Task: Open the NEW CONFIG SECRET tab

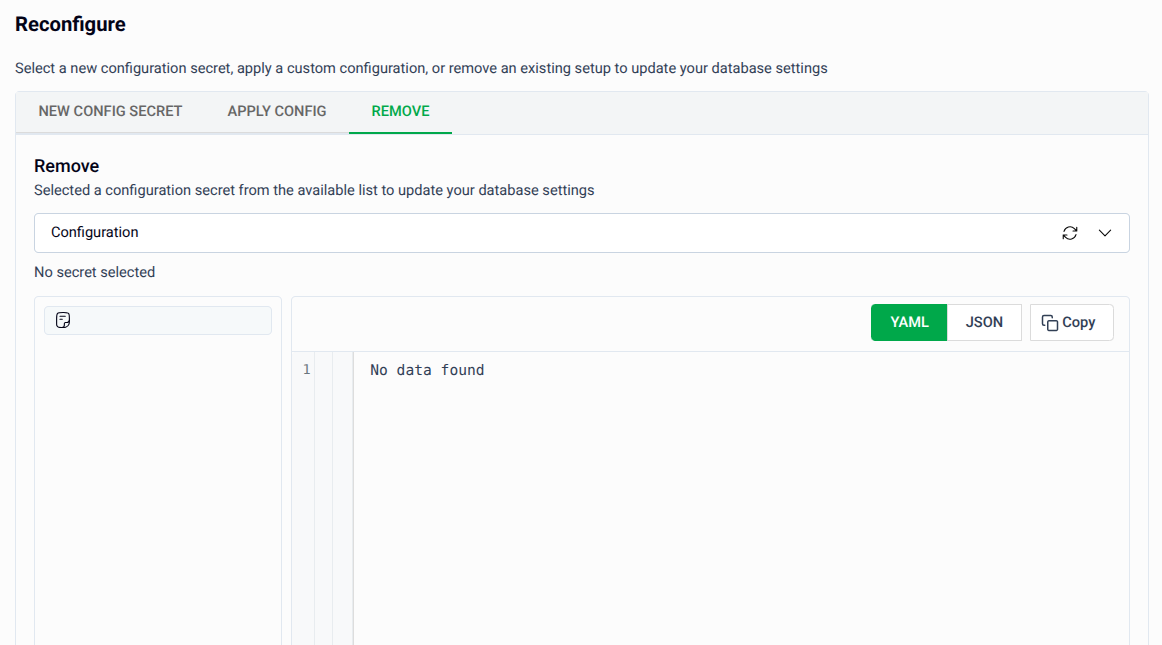Action: pyautogui.click(x=110, y=111)
